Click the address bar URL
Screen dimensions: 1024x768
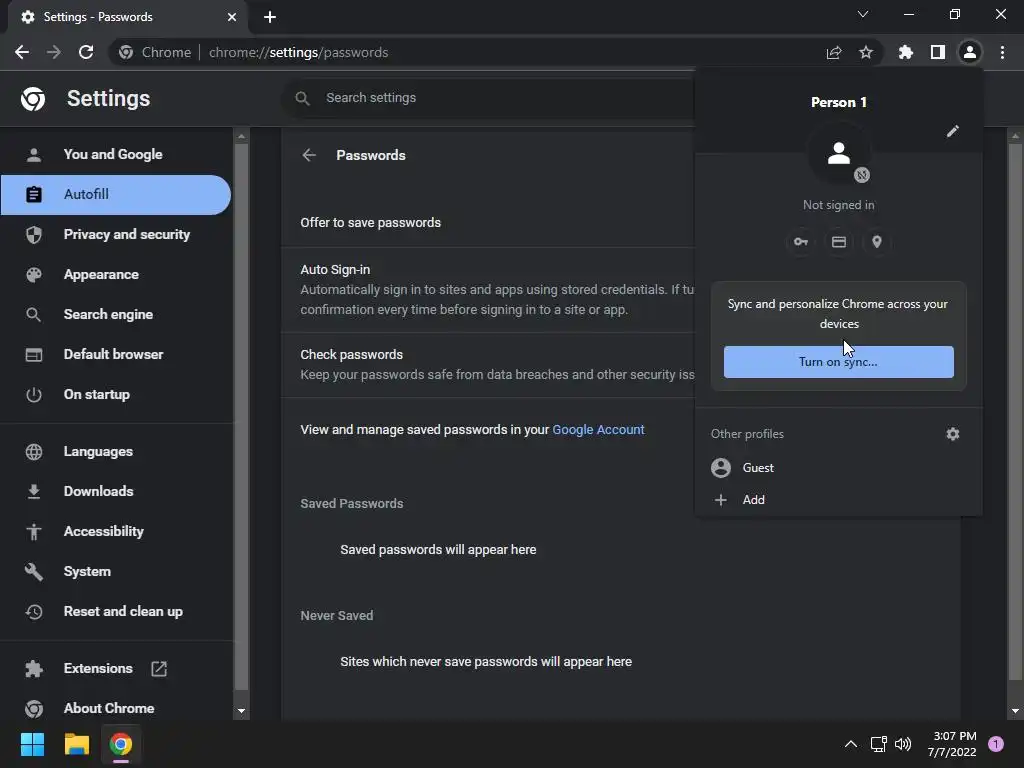pos(298,52)
